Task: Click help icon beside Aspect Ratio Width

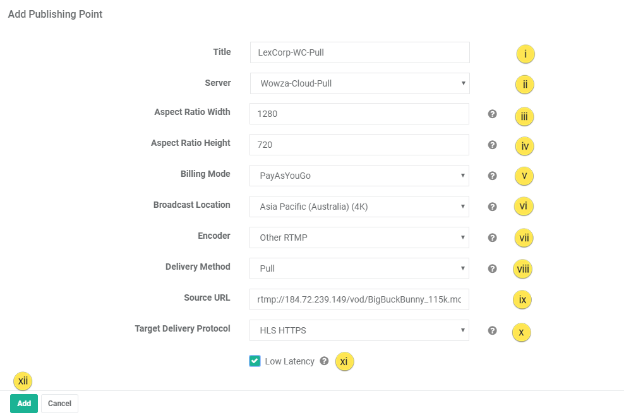Action: point(492,115)
